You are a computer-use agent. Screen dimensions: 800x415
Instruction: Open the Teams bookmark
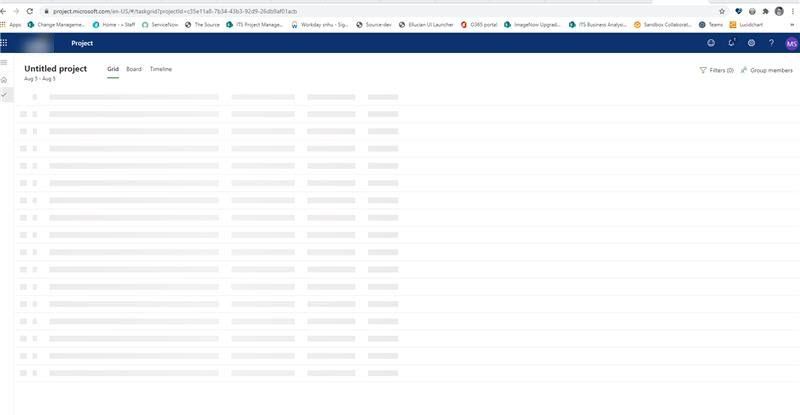click(x=711, y=25)
